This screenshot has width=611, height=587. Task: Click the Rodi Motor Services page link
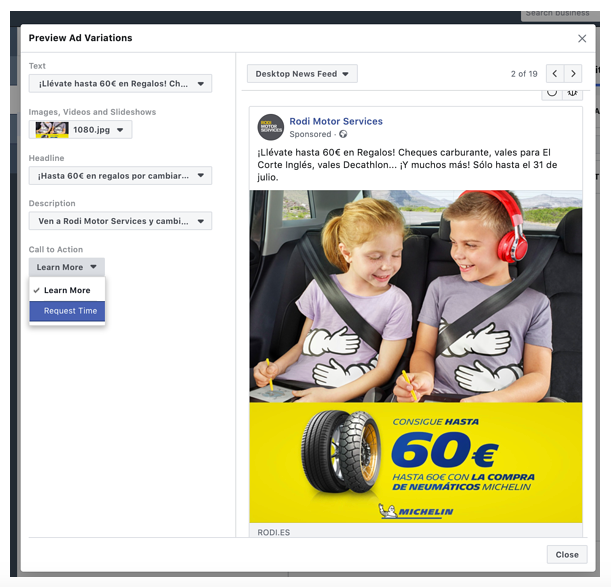tap(336, 121)
